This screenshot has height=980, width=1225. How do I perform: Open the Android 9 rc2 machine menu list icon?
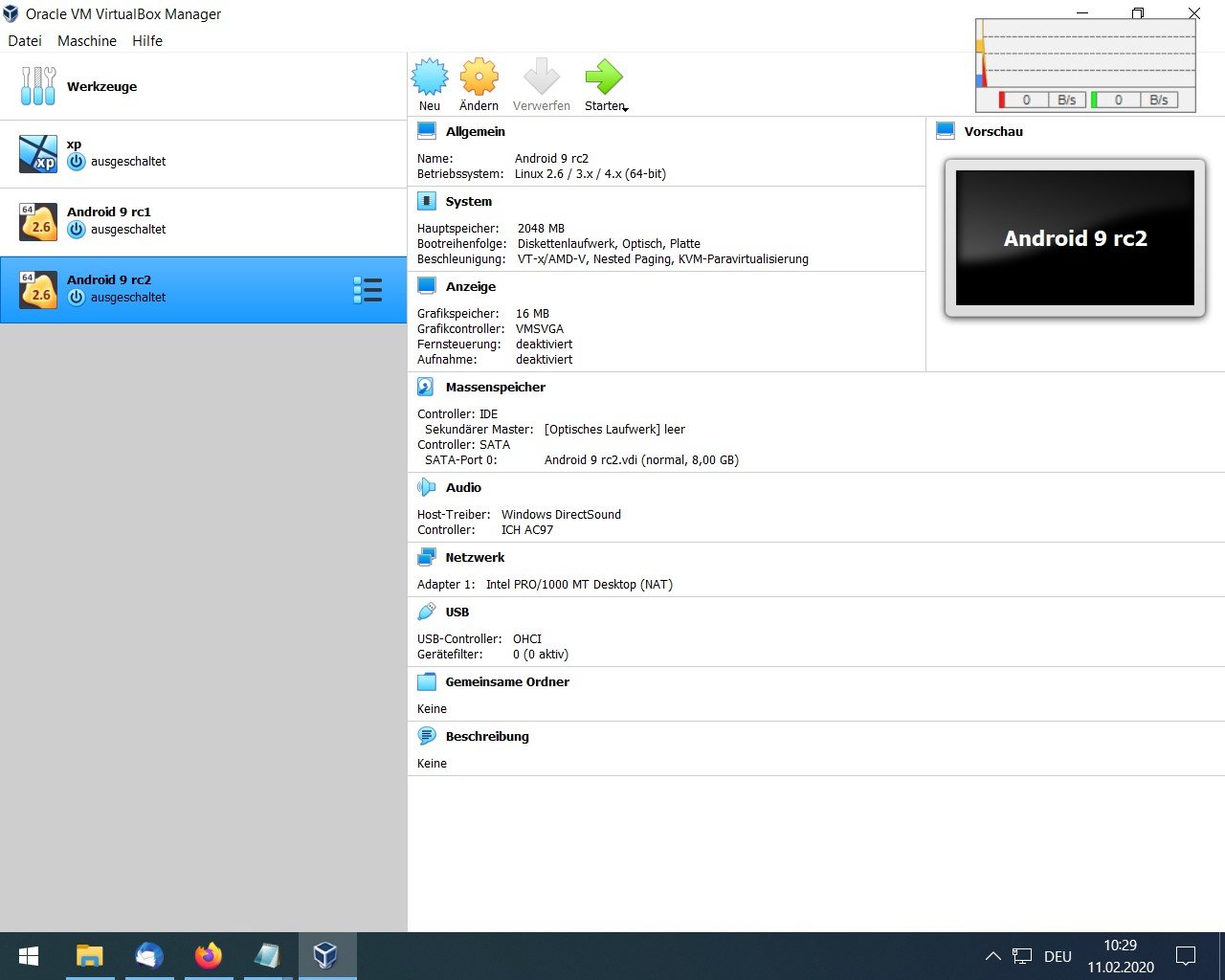(x=367, y=290)
